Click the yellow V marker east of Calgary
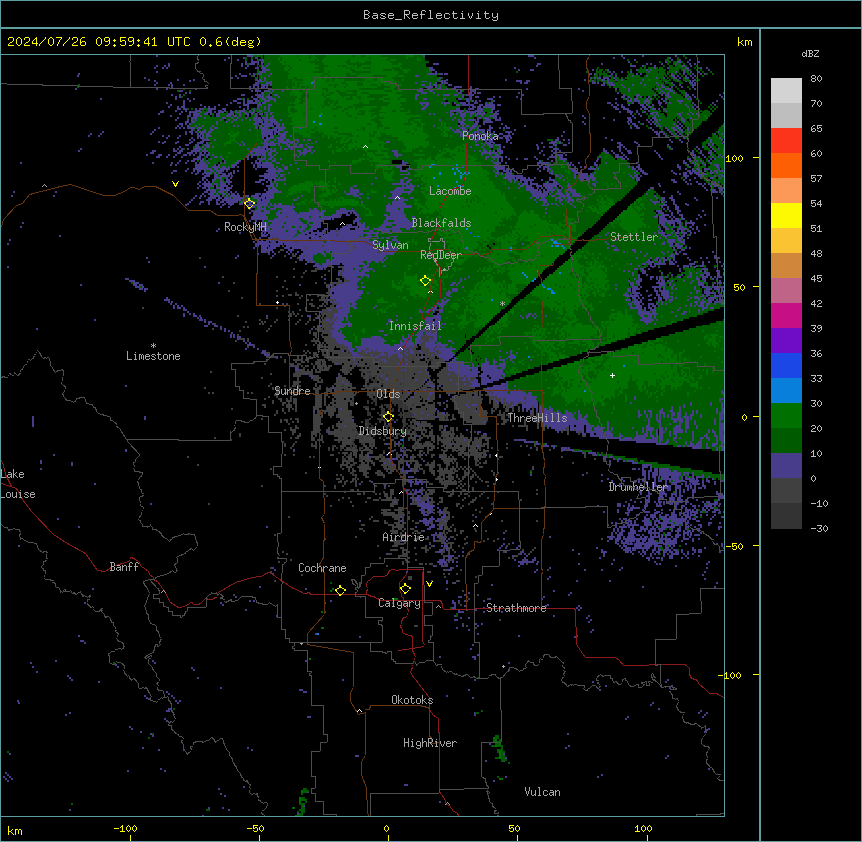 click(429, 584)
